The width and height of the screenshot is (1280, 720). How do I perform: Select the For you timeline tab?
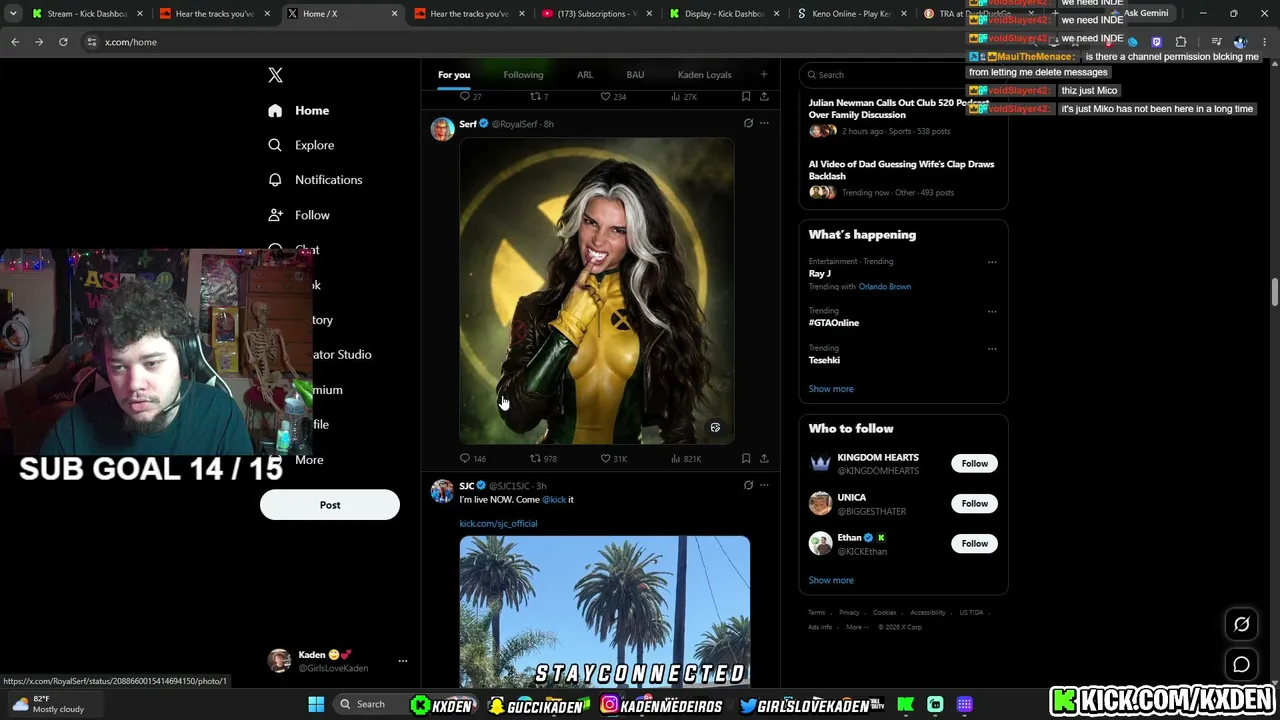coord(454,75)
